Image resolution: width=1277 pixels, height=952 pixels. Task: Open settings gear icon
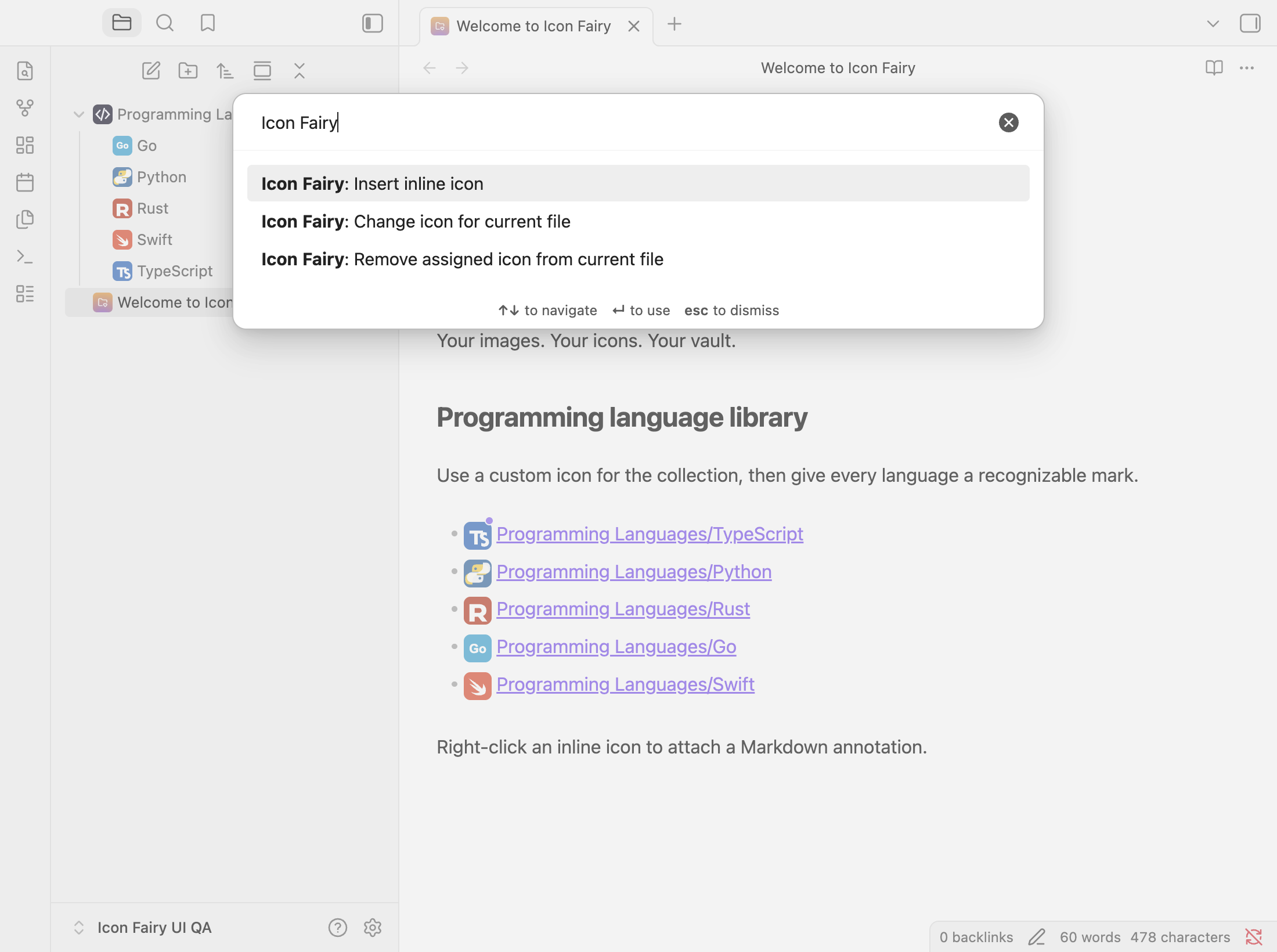coord(373,928)
